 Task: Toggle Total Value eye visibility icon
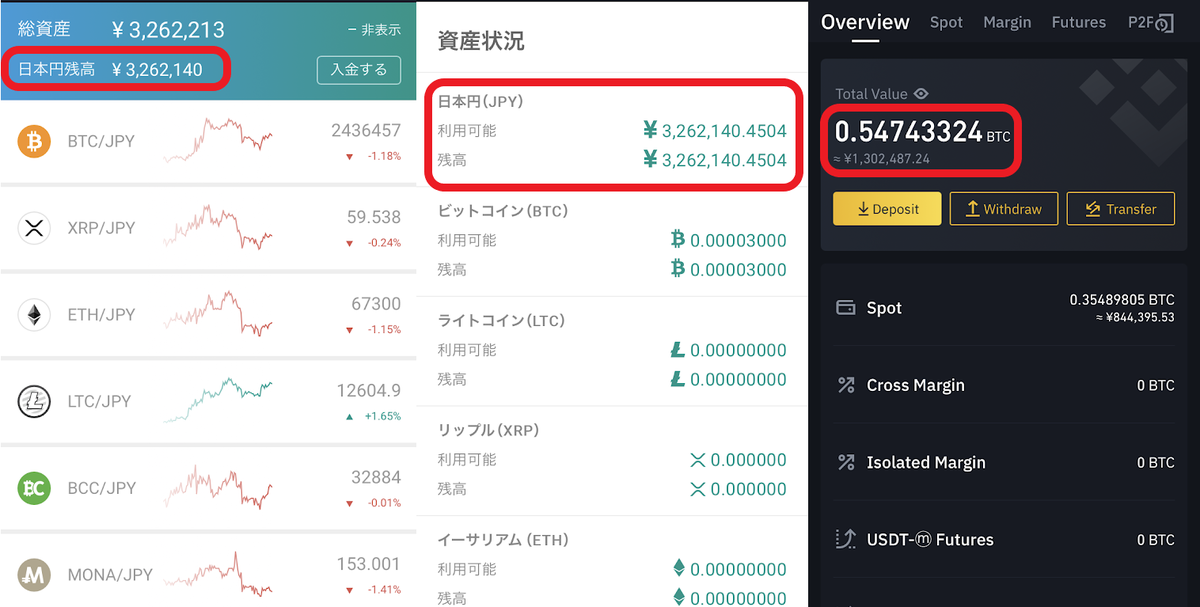coord(921,94)
